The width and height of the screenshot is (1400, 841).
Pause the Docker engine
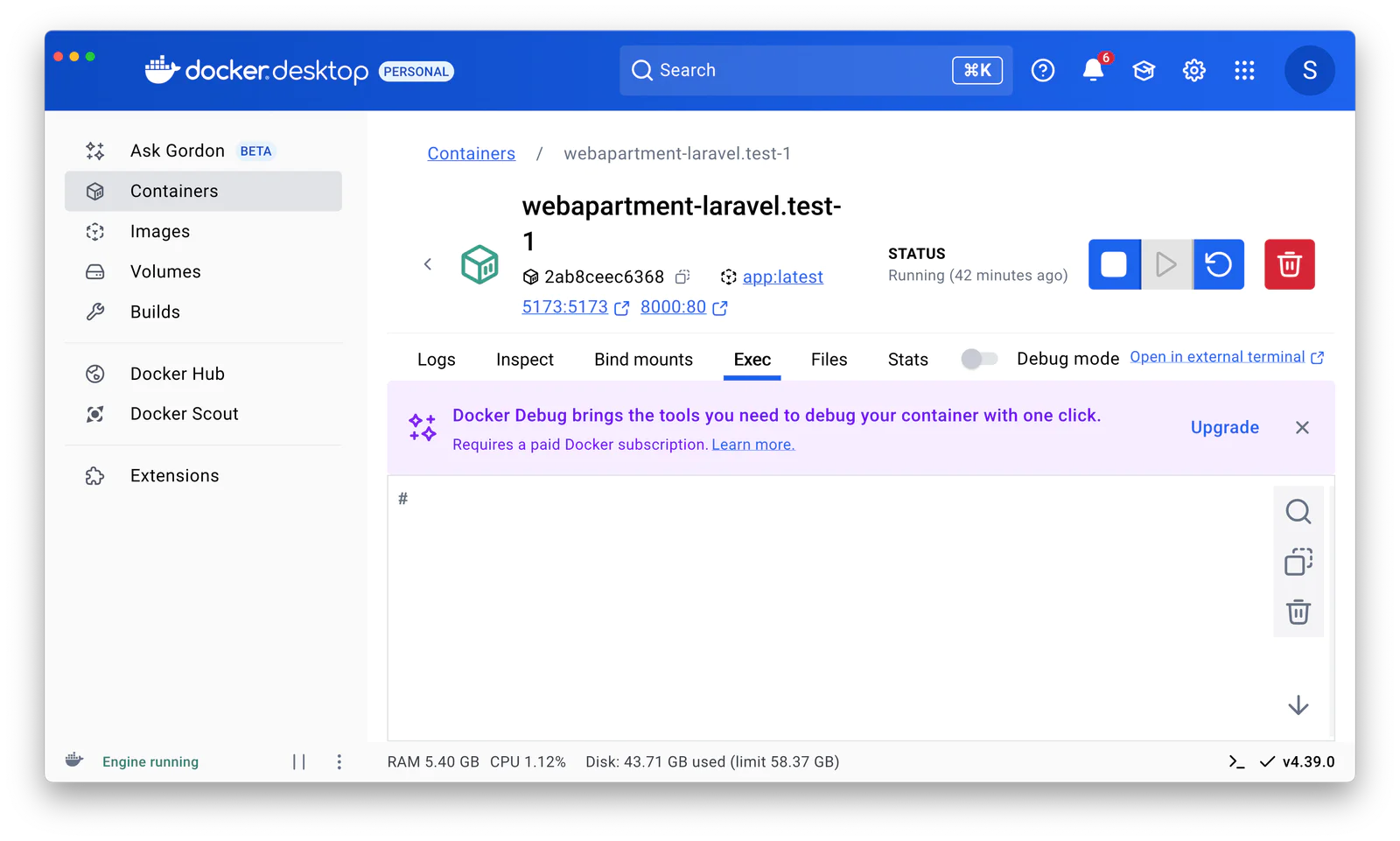(299, 762)
